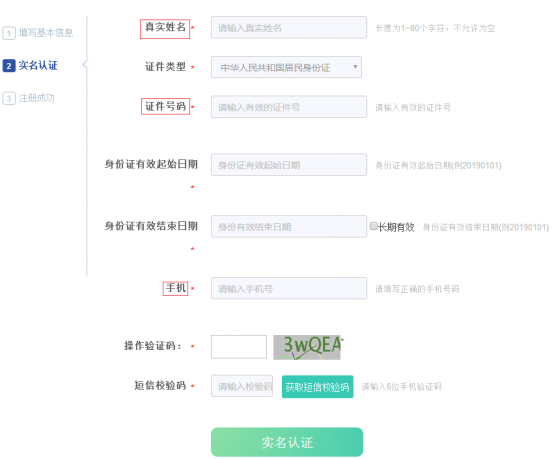Click the step 2 number badge

[9, 66]
